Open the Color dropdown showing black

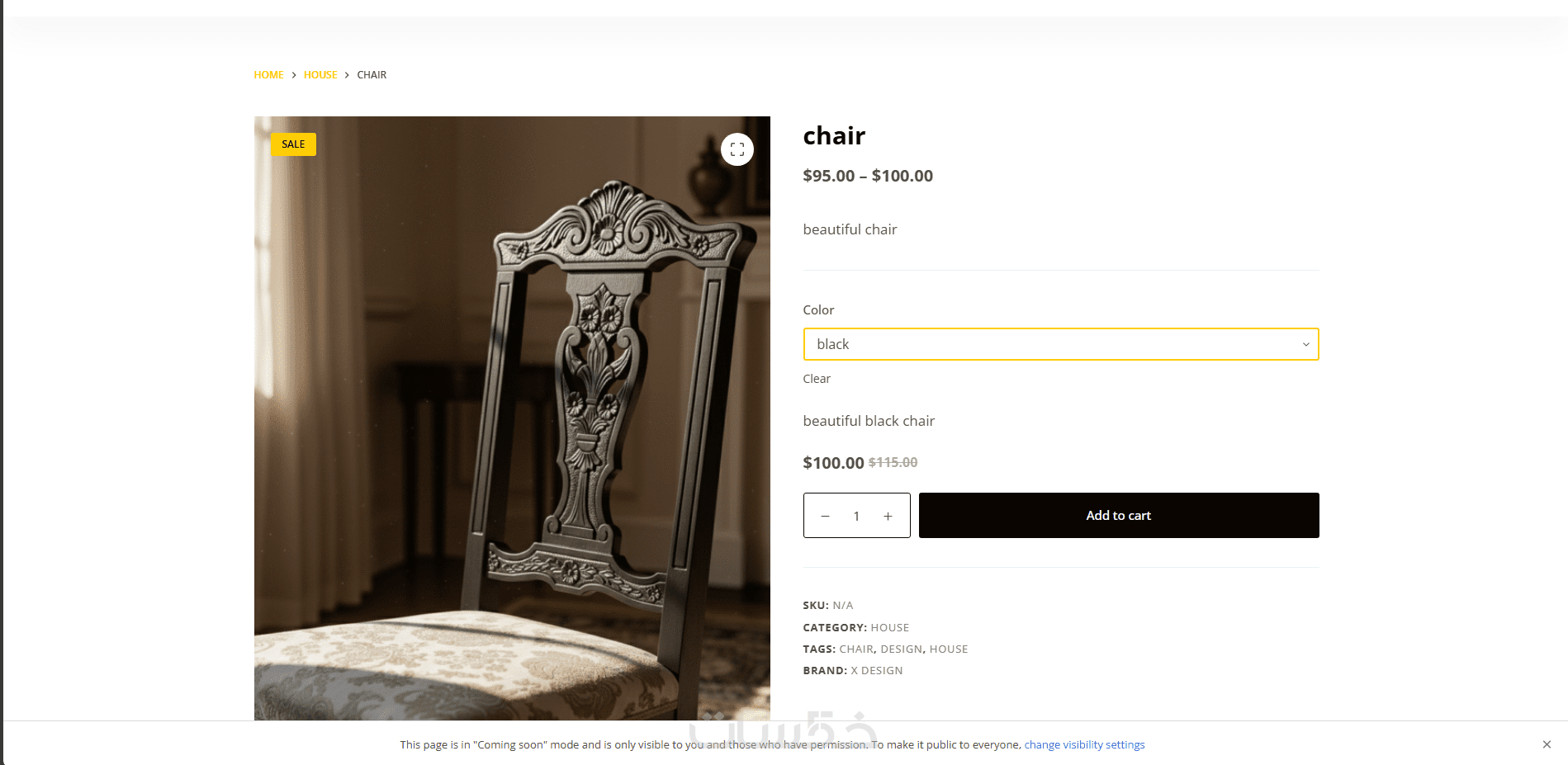coord(1060,344)
